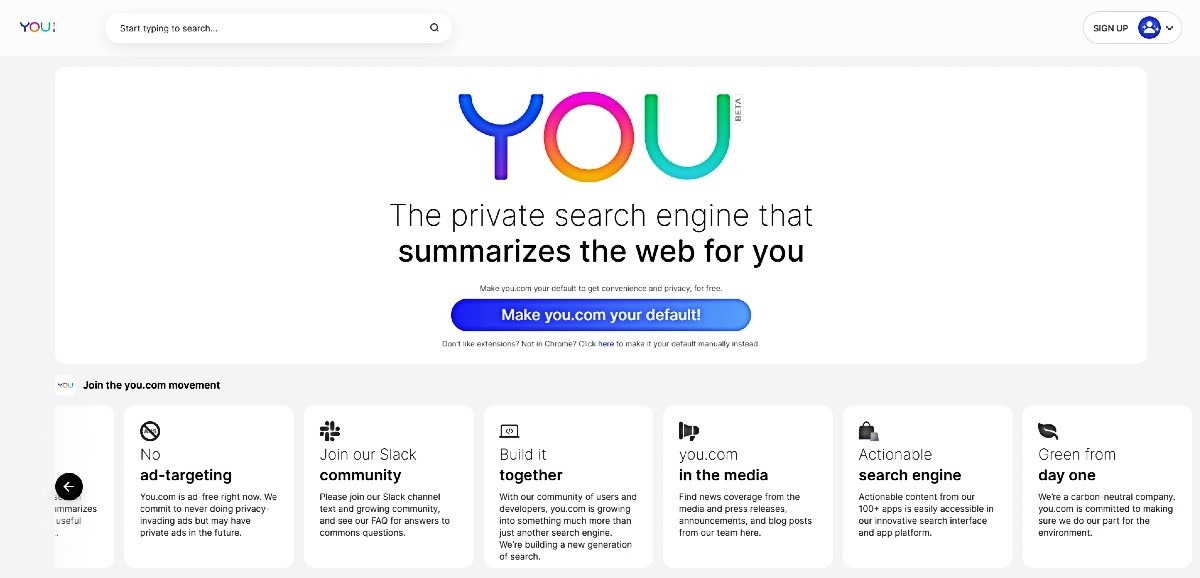Viewport: 1200px width, 578px height.
Task: Open the Join our Slack community card
Action: click(388, 486)
